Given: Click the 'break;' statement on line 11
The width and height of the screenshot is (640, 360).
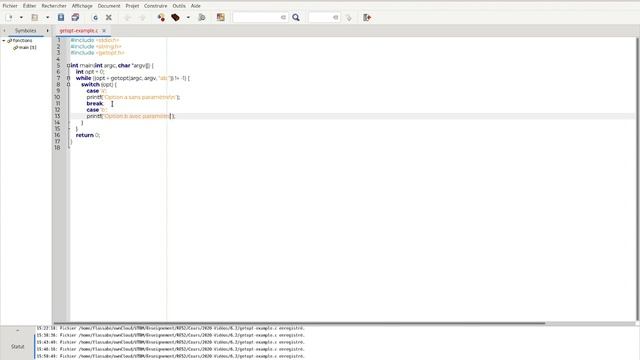Looking at the screenshot, I should point(95,104).
